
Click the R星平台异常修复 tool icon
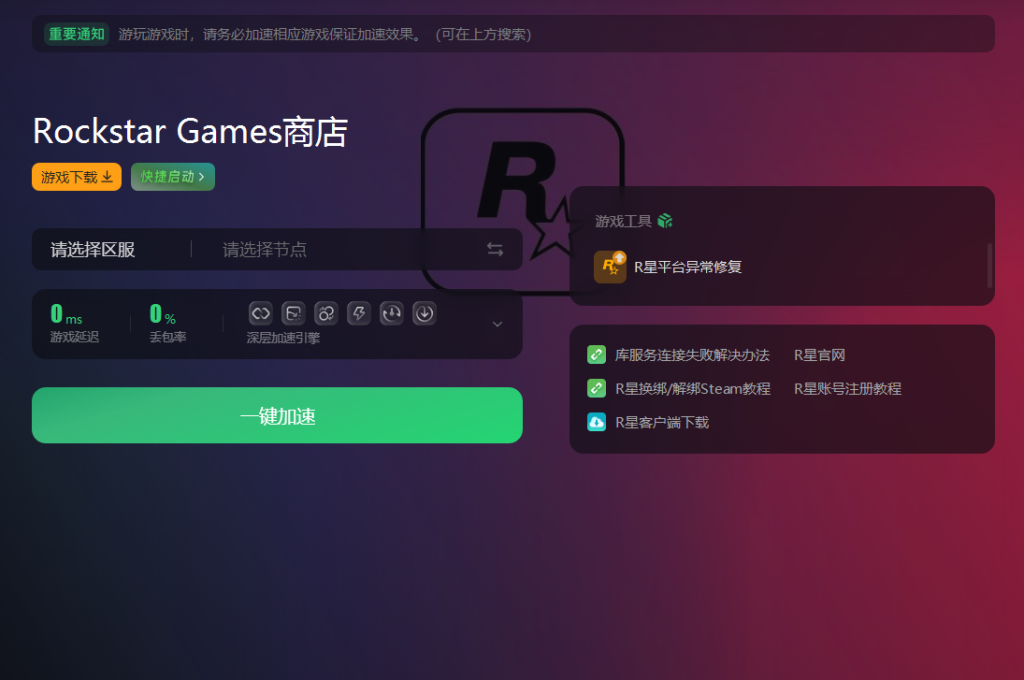(x=610, y=267)
